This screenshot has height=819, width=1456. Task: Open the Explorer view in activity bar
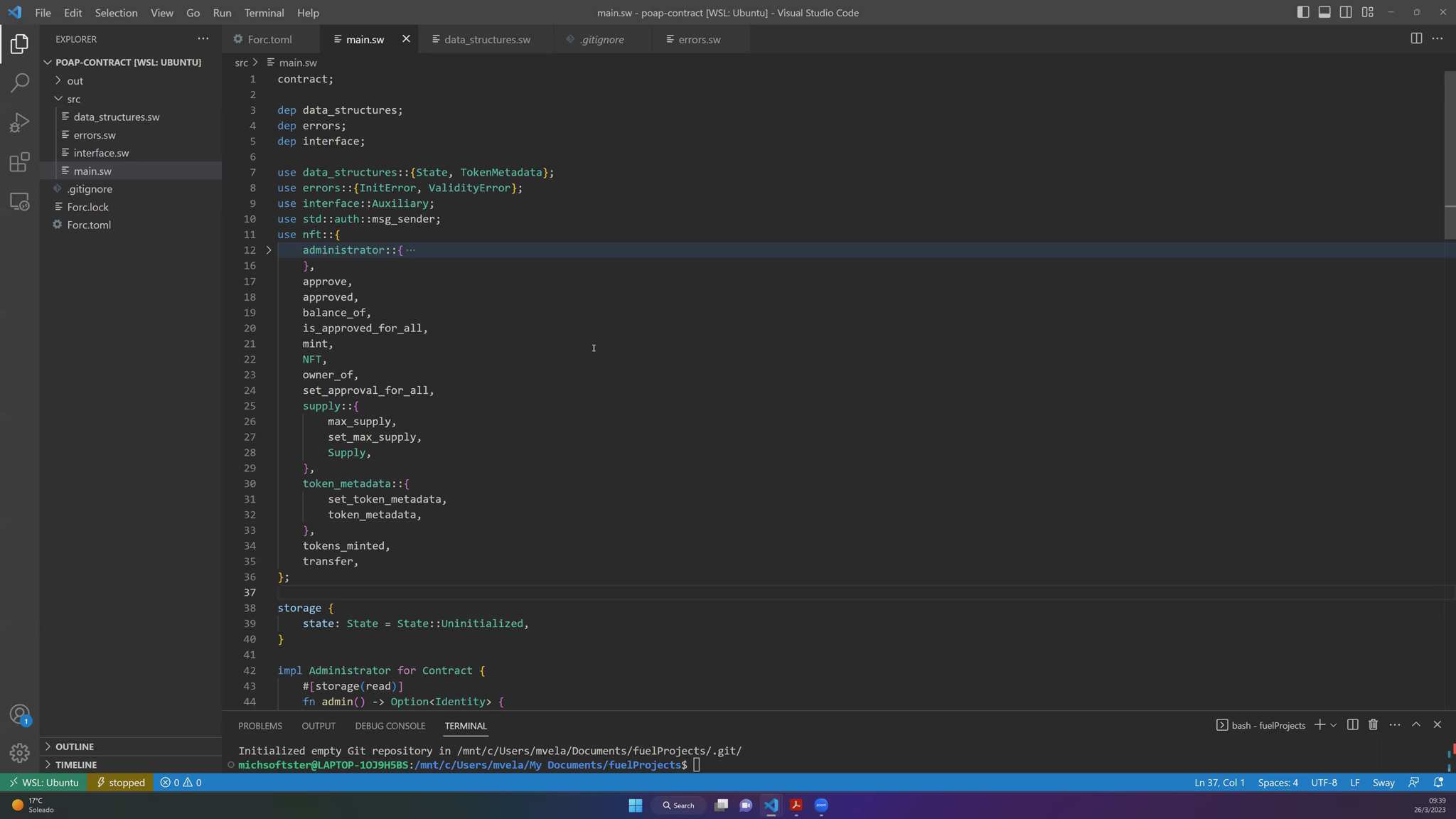click(x=19, y=44)
